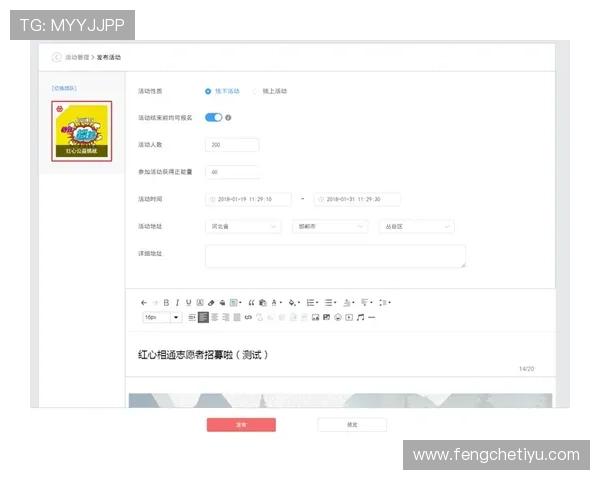Open paragraph spacing-before dropdown

349,303
